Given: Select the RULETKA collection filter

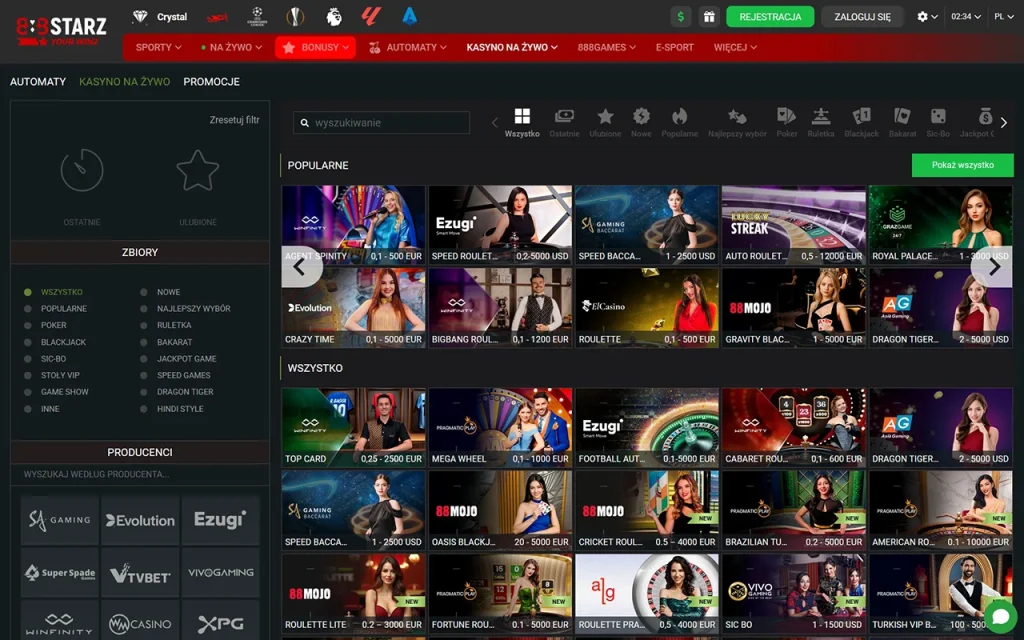Looking at the screenshot, I should pyautogui.click(x=166, y=325).
